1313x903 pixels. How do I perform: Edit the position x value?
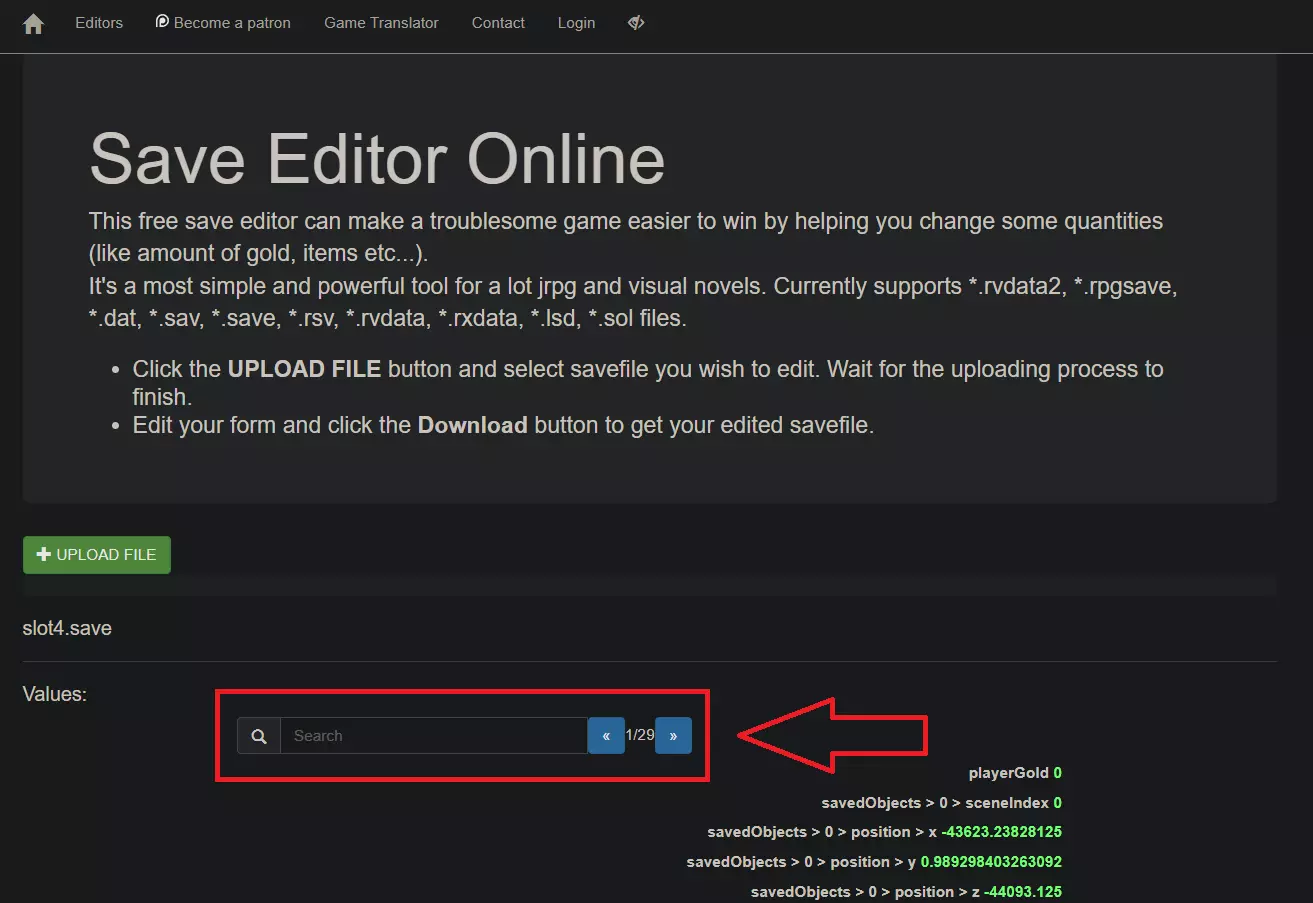point(1000,832)
